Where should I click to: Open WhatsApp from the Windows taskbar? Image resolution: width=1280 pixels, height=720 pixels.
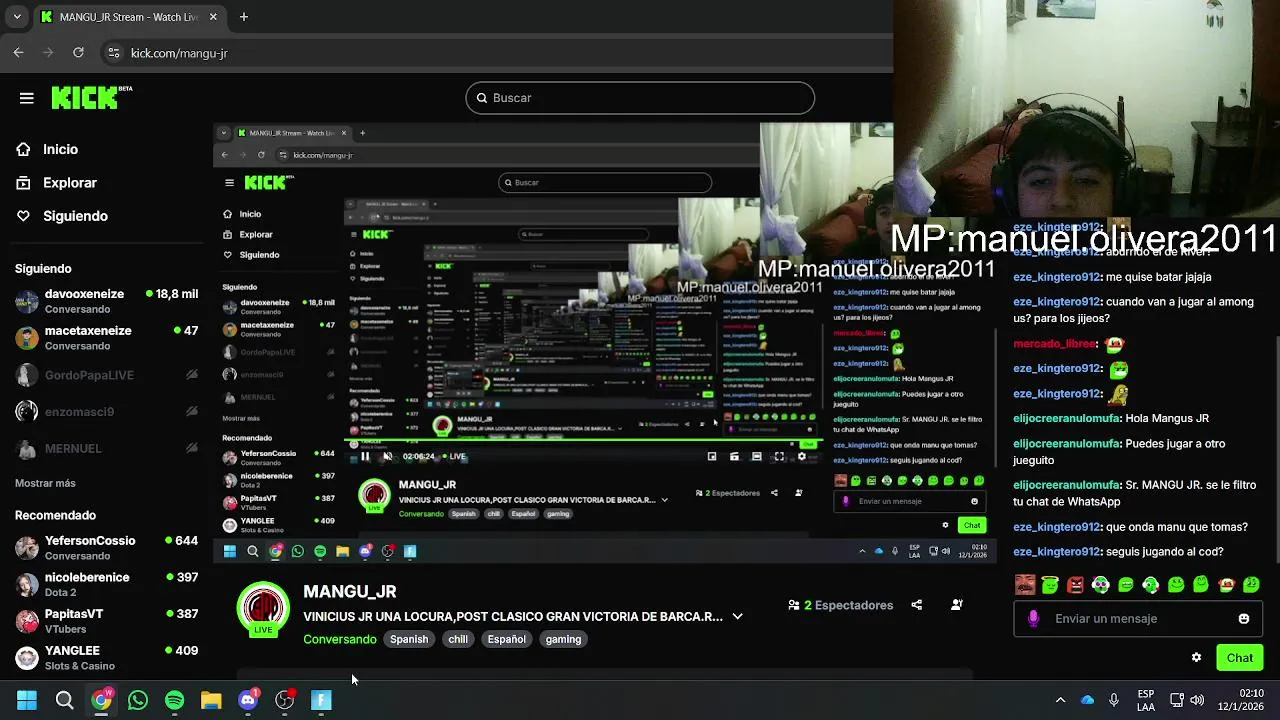pyautogui.click(x=138, y=700)
